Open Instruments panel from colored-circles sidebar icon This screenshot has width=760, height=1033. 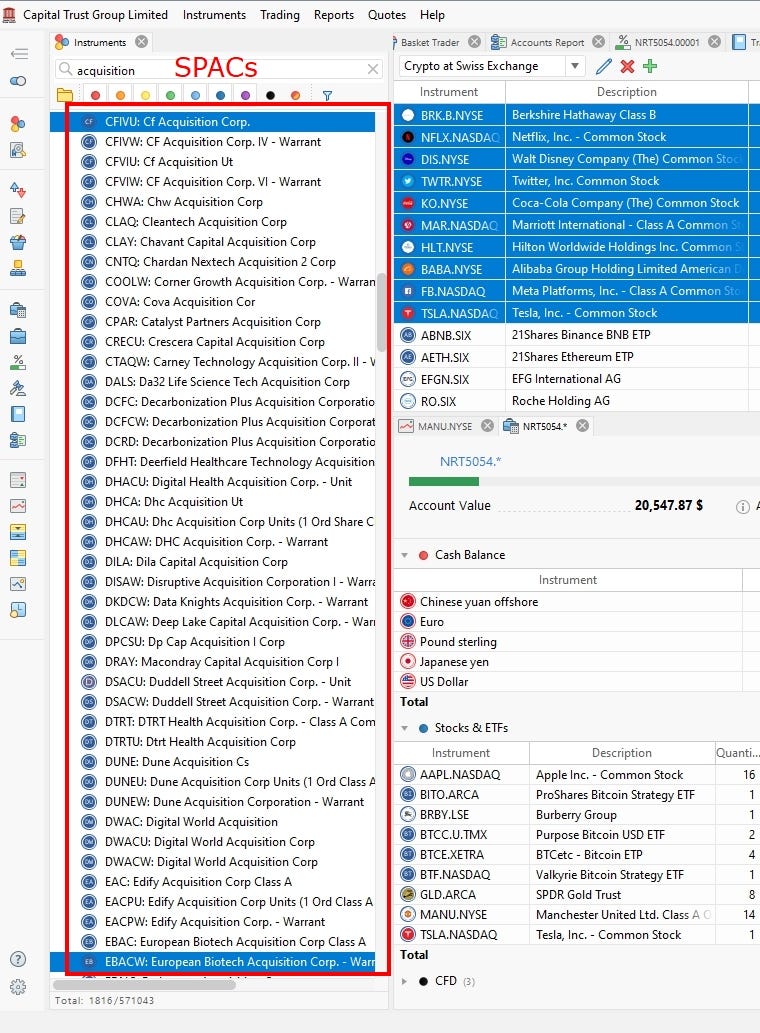[x=18, y=123]
